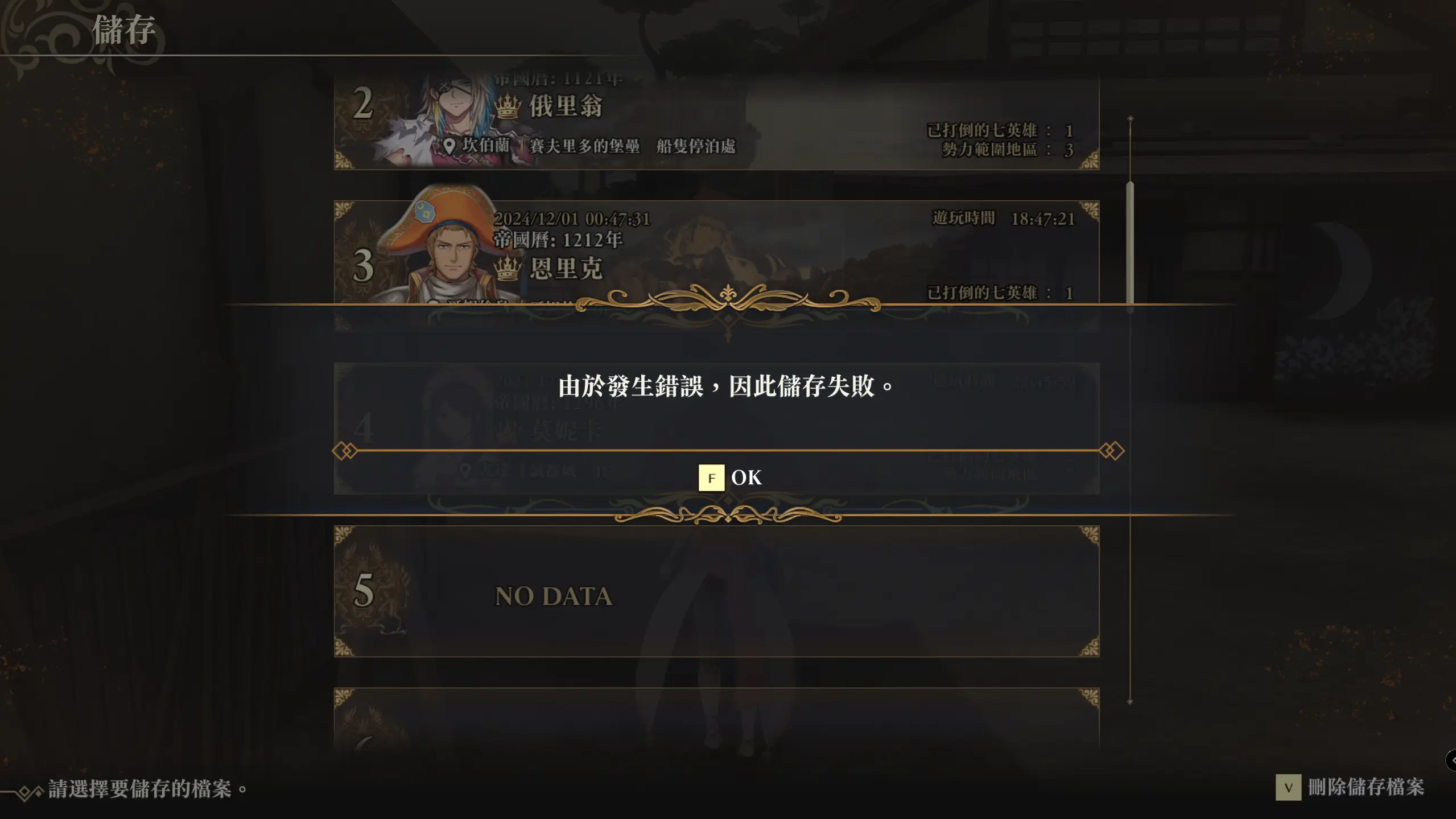The image size is (1456, 819).
Task: Click the save list scrollbar thumb
Action: (1130, 246)
